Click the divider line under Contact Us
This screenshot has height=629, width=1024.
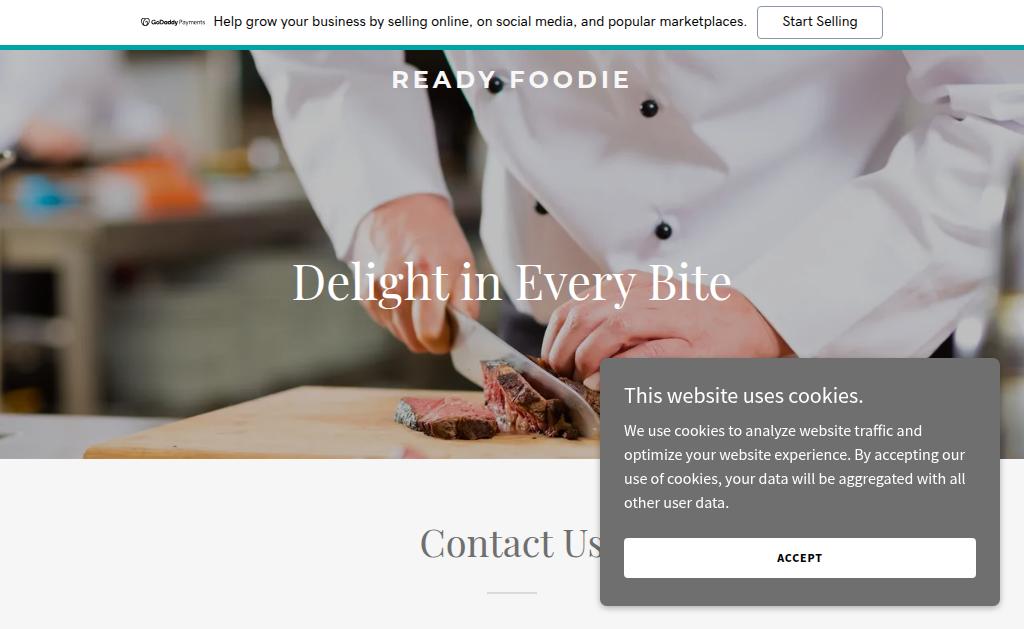pos(511,592)
